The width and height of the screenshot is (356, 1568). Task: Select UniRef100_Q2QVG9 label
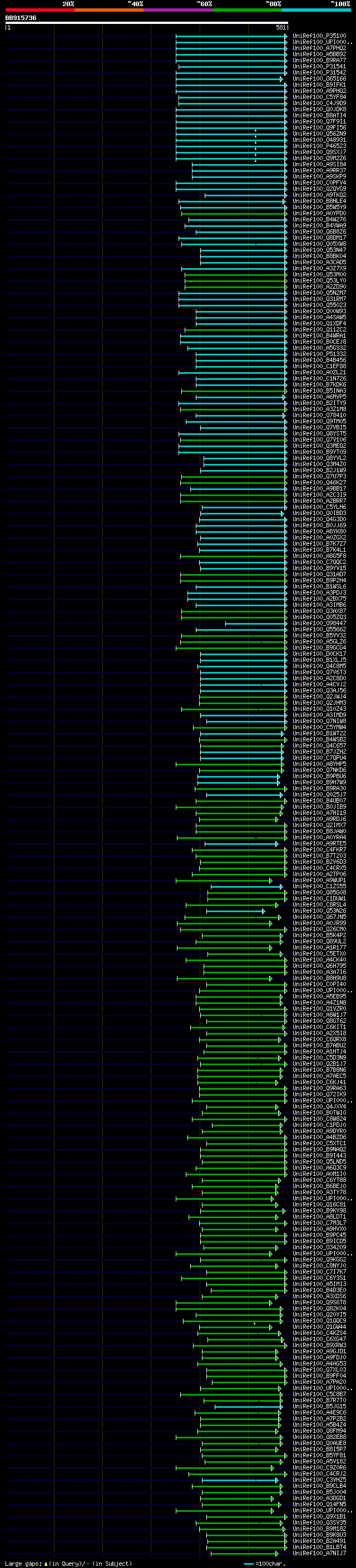(x=319, y=189)
